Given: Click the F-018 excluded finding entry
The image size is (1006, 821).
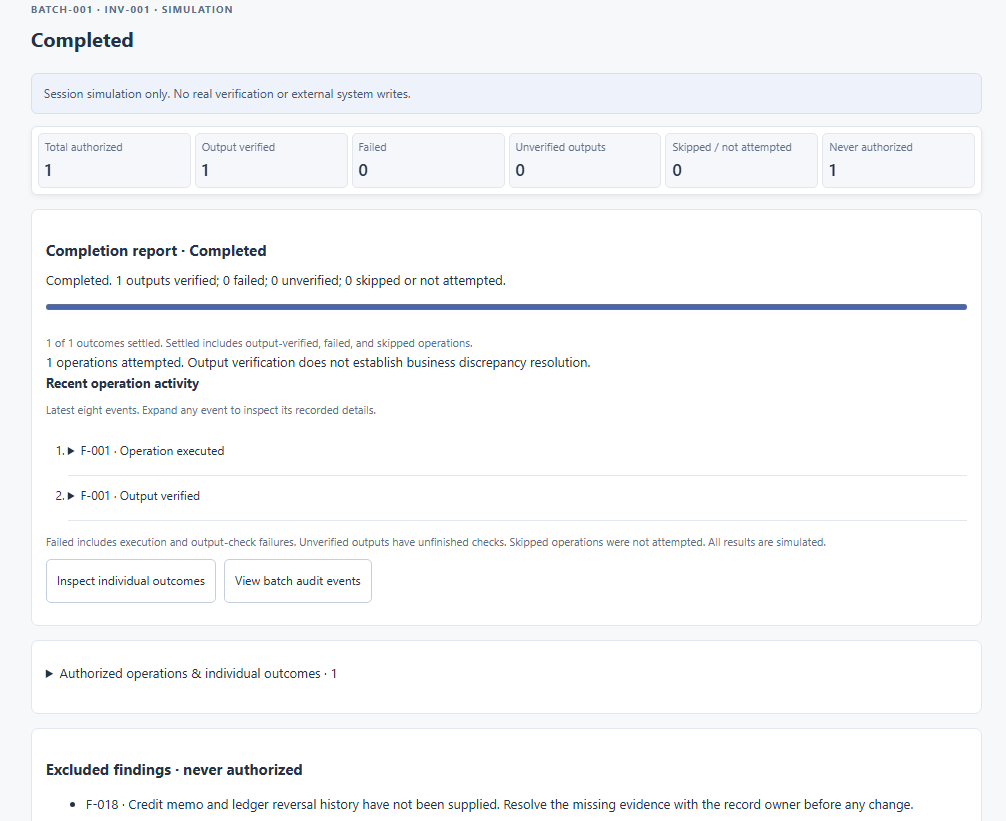Looking at the screenshot, I should 499,804.
